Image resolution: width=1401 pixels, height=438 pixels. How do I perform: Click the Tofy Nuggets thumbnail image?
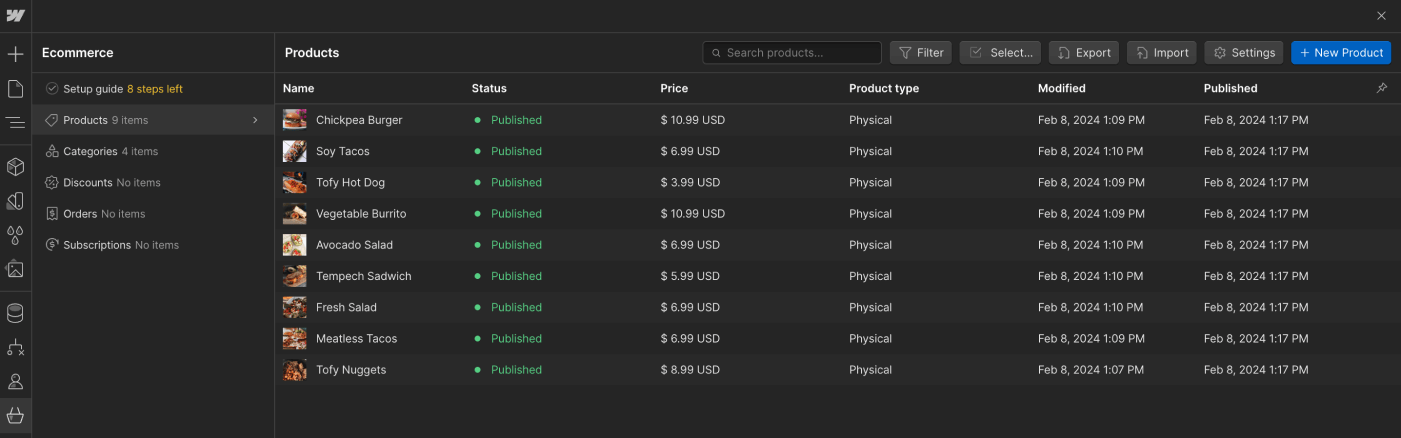(294, 370)
